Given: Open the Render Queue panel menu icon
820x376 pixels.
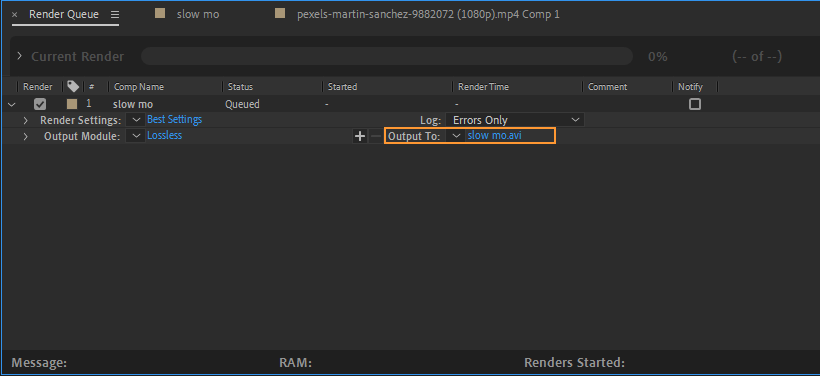Looking at the screenshot, I should point(115,15).
